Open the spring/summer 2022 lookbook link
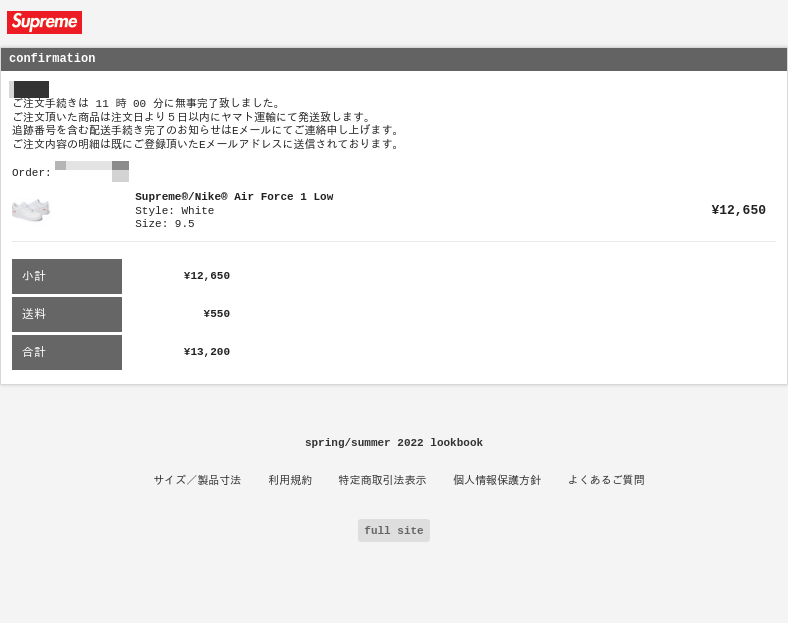Viewport: 788px width, 623px height. click(393, 443)
